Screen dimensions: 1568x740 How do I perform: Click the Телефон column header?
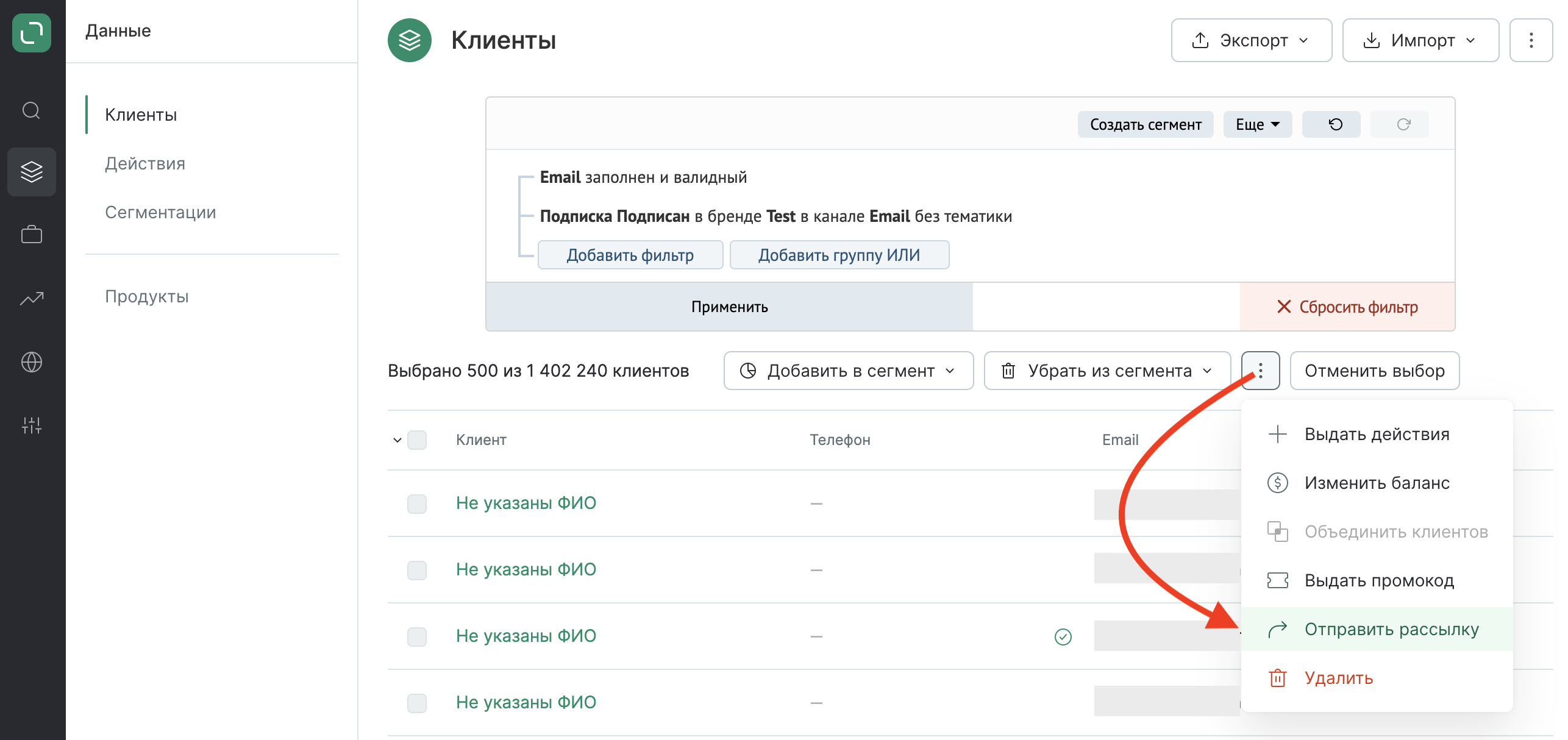pos(840,439)
